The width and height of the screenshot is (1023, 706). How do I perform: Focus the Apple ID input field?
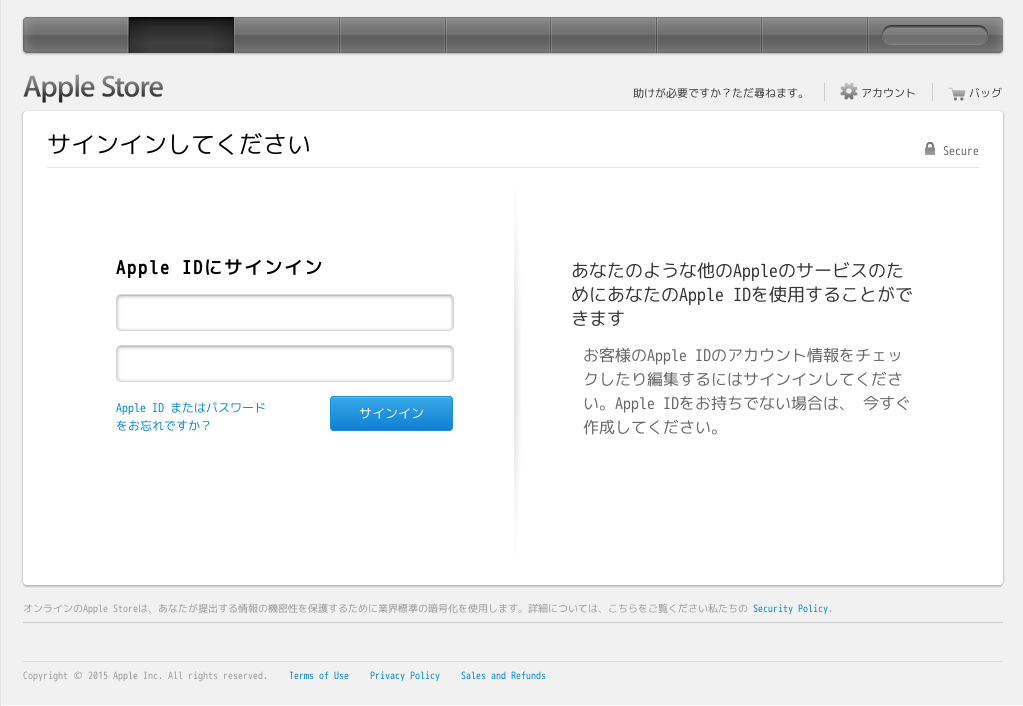coord(284,313)
